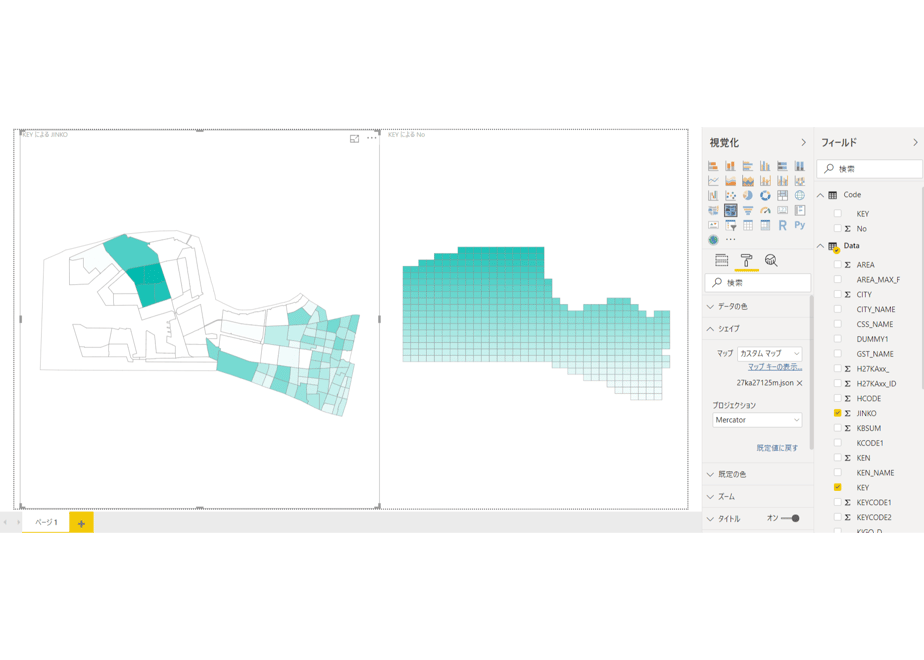924x660 pixels.
Task: Click the focus mode icon on map visual
Action: pyautogui.click(x=354, y=138)
